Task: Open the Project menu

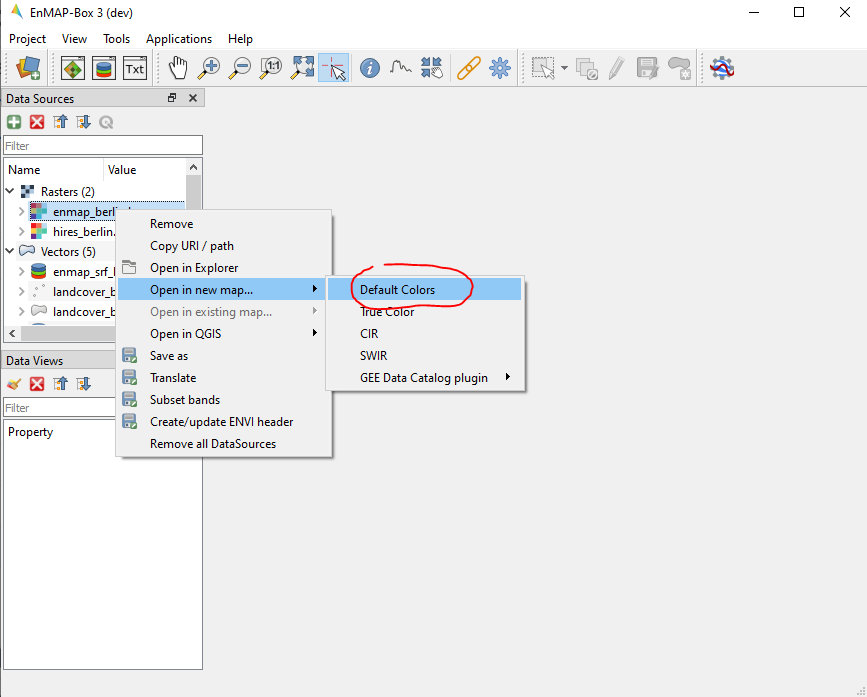Action: [27, 39]
